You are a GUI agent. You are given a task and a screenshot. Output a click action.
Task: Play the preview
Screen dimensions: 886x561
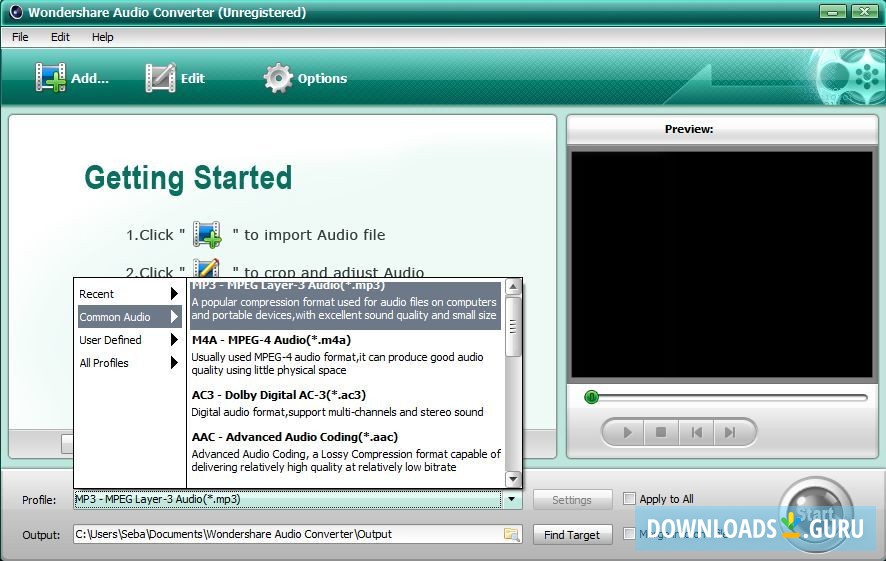(x=627, y=432)
